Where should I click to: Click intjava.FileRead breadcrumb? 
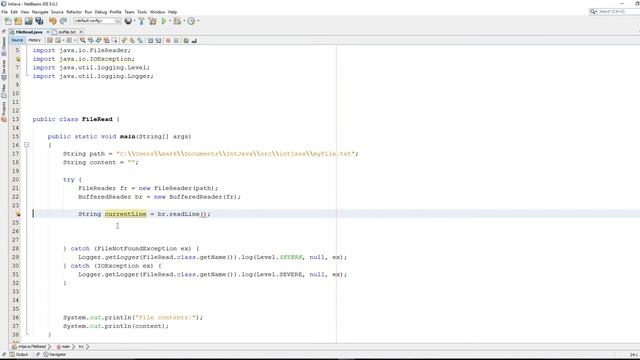pyautogui.click(x=29, y=347)
